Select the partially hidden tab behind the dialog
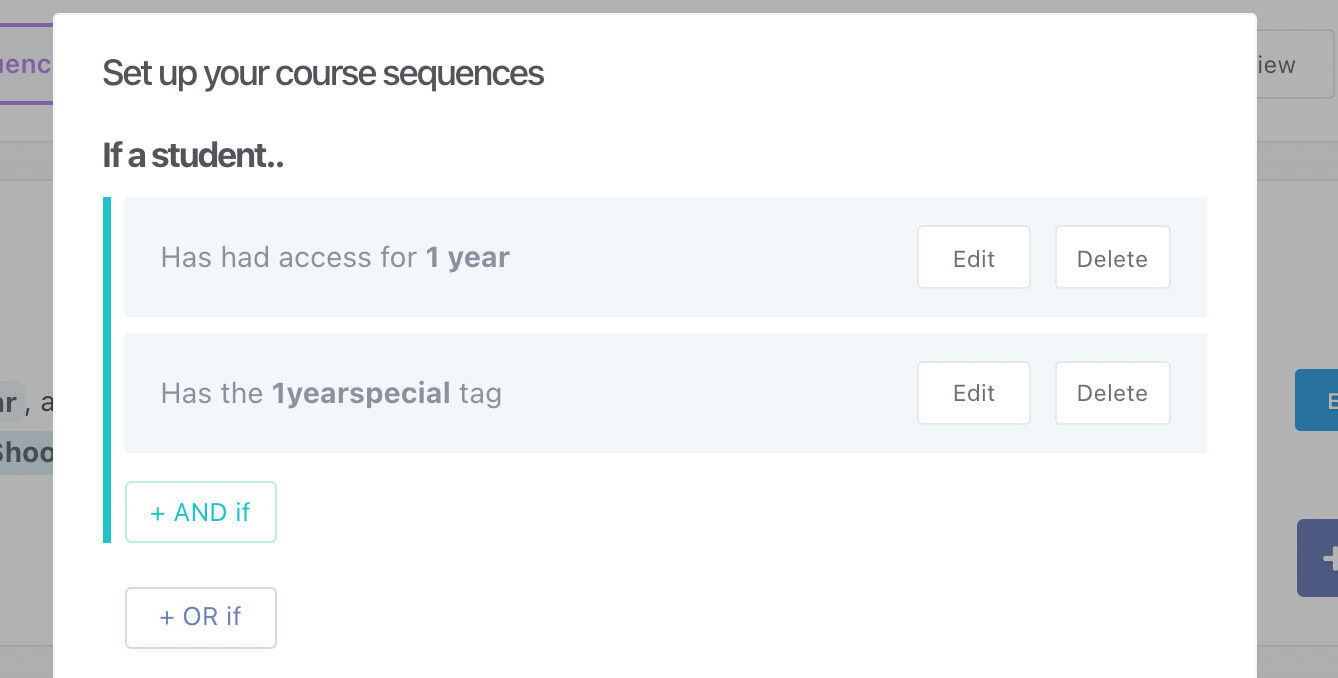Image resolution: width=1338 pixels, height=678 pixels. [x=25, y=65]
